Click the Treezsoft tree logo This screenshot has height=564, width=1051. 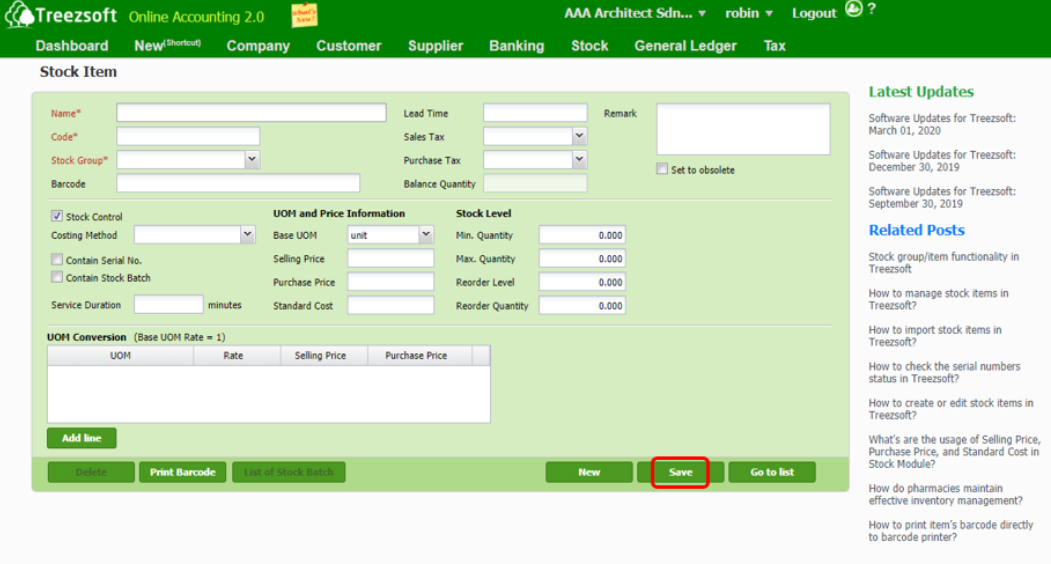[19, 15]
